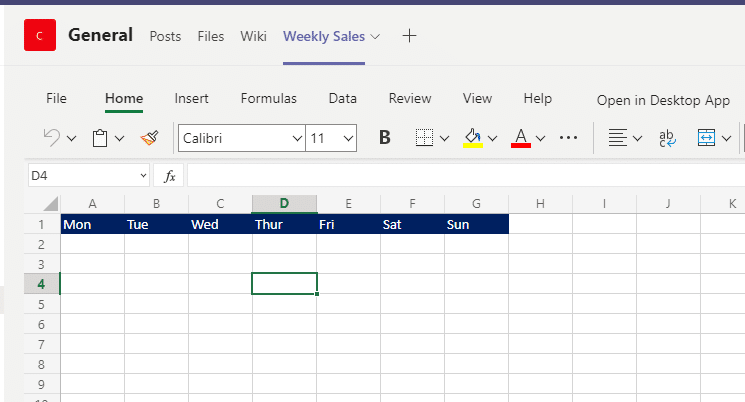Apply the yellow fill color swatch
The height and width of the screenshot is (402, 745).
(473, 138)
